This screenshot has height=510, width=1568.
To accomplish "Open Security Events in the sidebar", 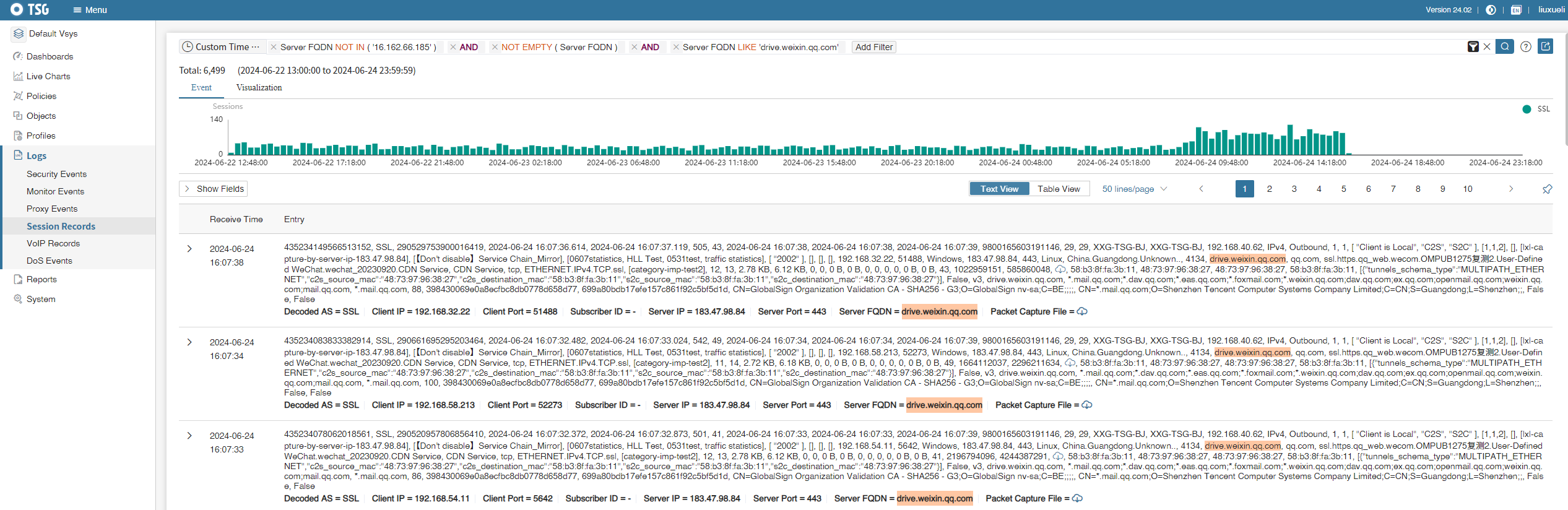I will pyautogui.click(x=56, y=175).
